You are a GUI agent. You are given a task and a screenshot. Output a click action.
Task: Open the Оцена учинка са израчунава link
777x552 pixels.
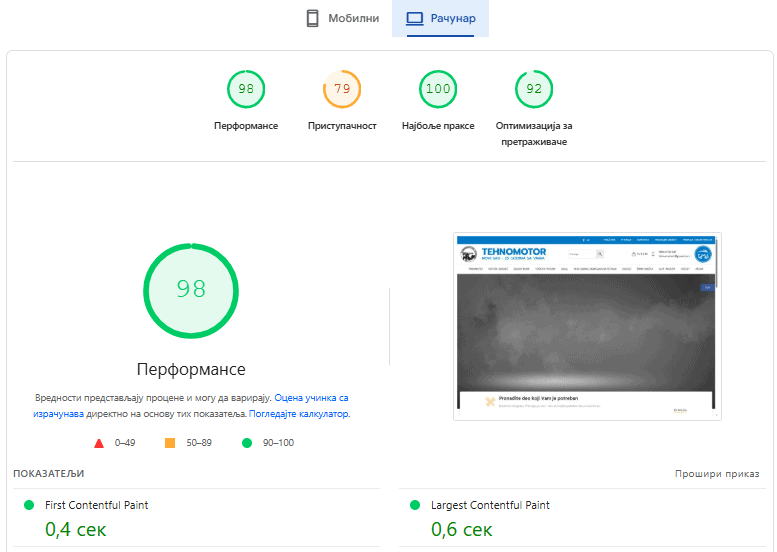(311, 398)
